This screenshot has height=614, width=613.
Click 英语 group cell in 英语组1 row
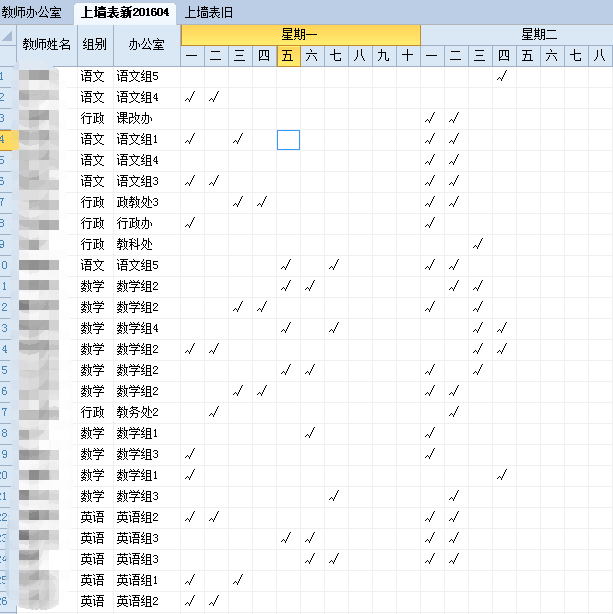coord(95,580)
